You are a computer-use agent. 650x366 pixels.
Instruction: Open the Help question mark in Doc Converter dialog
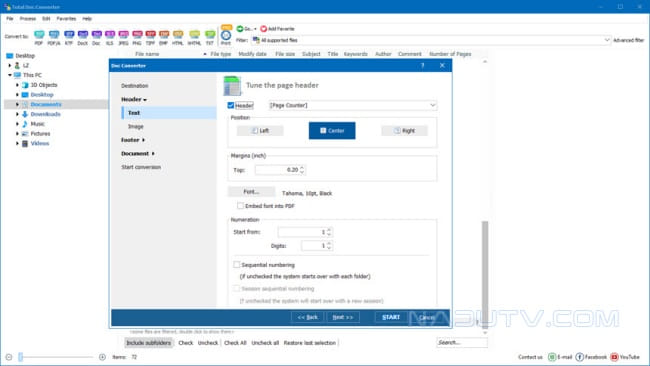[422, 65]
